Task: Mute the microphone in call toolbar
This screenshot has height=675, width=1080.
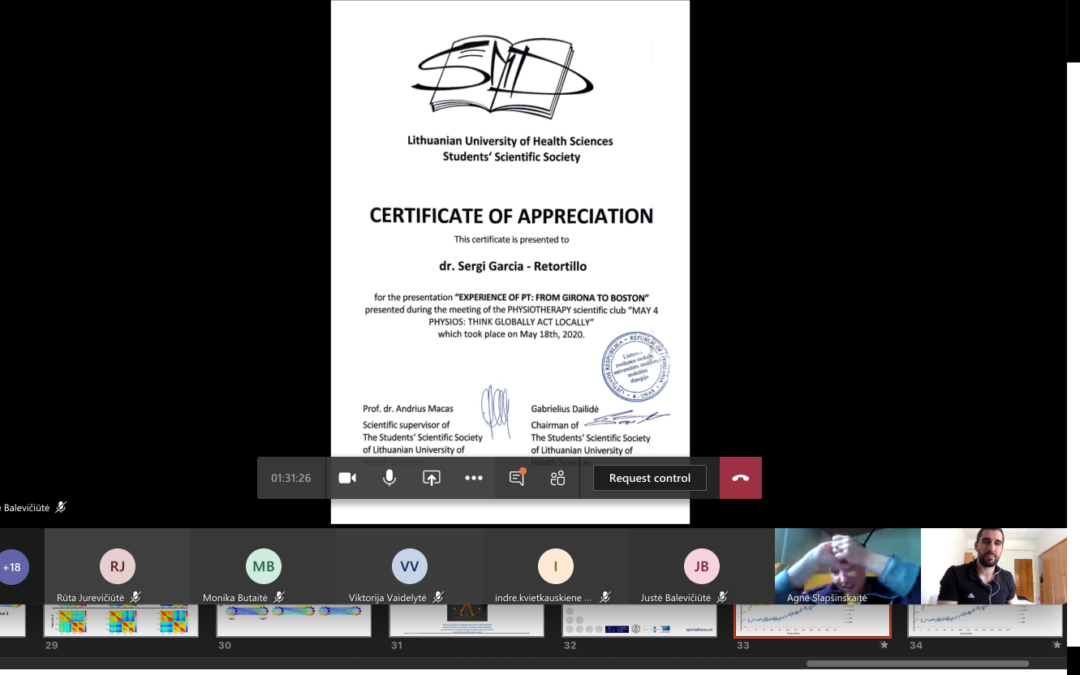Action: (389, 477)
